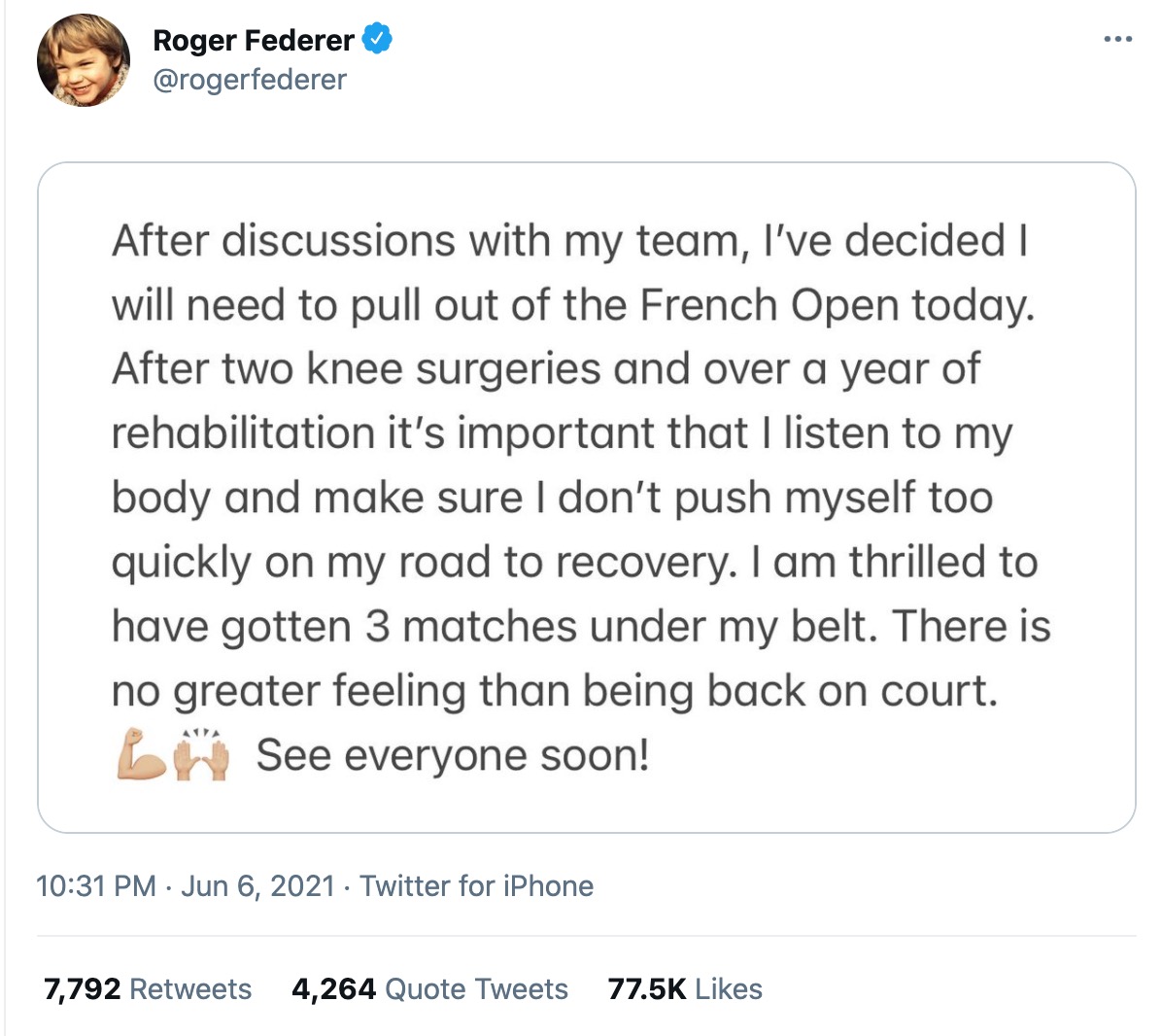The height and width of the screenshot is (1036, 1162).
Task: Click the flexed bicep emoji
Action: (141, 754)
